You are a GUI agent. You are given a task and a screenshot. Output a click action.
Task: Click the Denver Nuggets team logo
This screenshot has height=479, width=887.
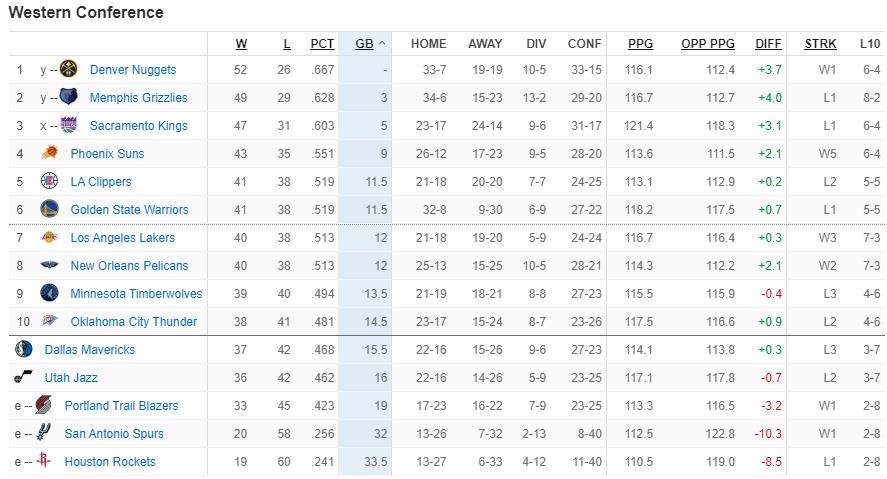click(x=68, y=69)
